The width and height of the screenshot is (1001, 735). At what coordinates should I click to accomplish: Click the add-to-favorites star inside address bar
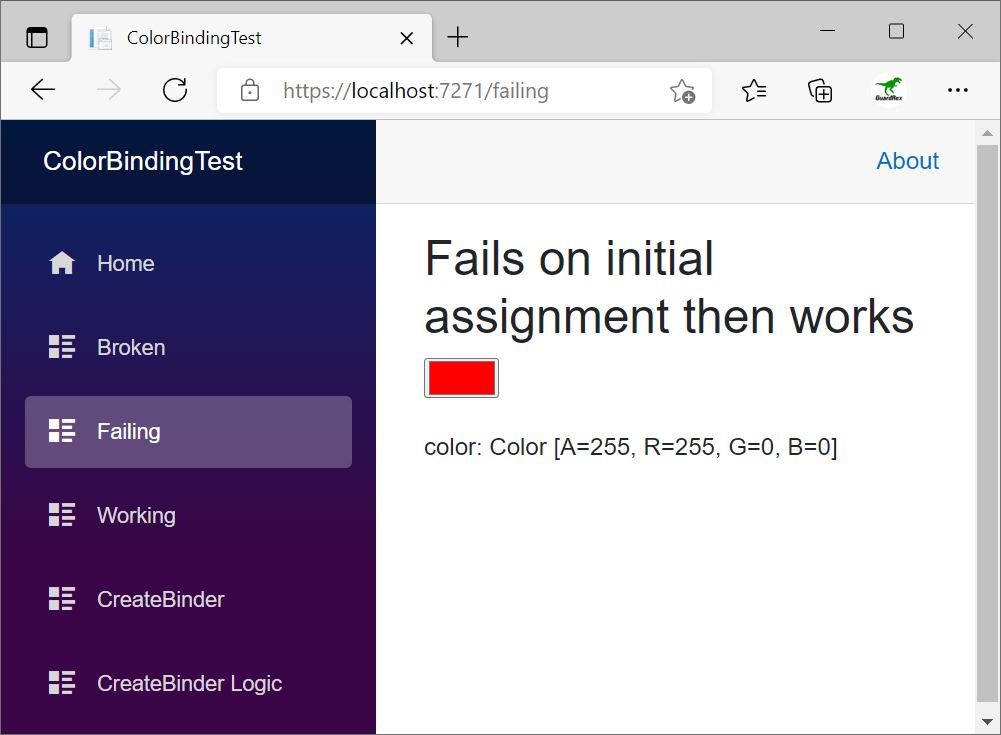(682, 91)
